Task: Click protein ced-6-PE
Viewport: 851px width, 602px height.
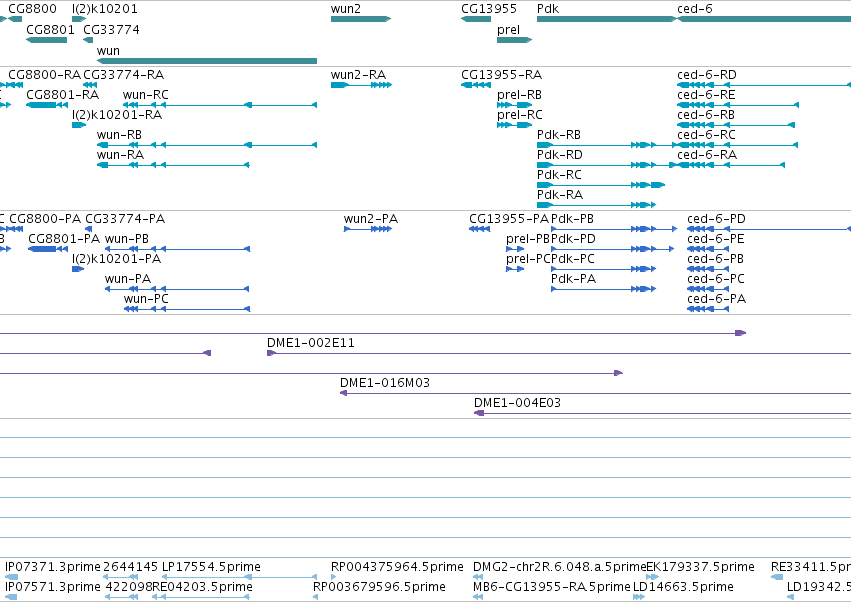Action: [708, 249]
